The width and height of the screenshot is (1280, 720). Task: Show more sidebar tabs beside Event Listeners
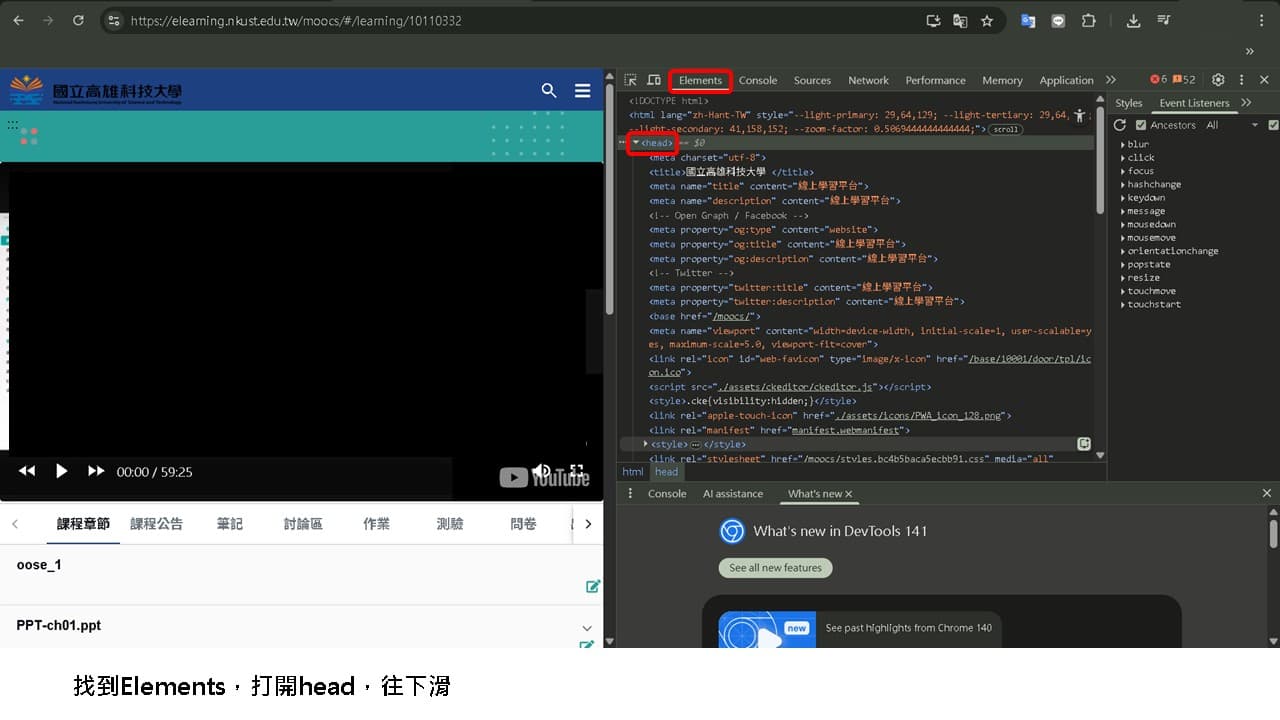pyautogui.click(x=1246, y=103)
